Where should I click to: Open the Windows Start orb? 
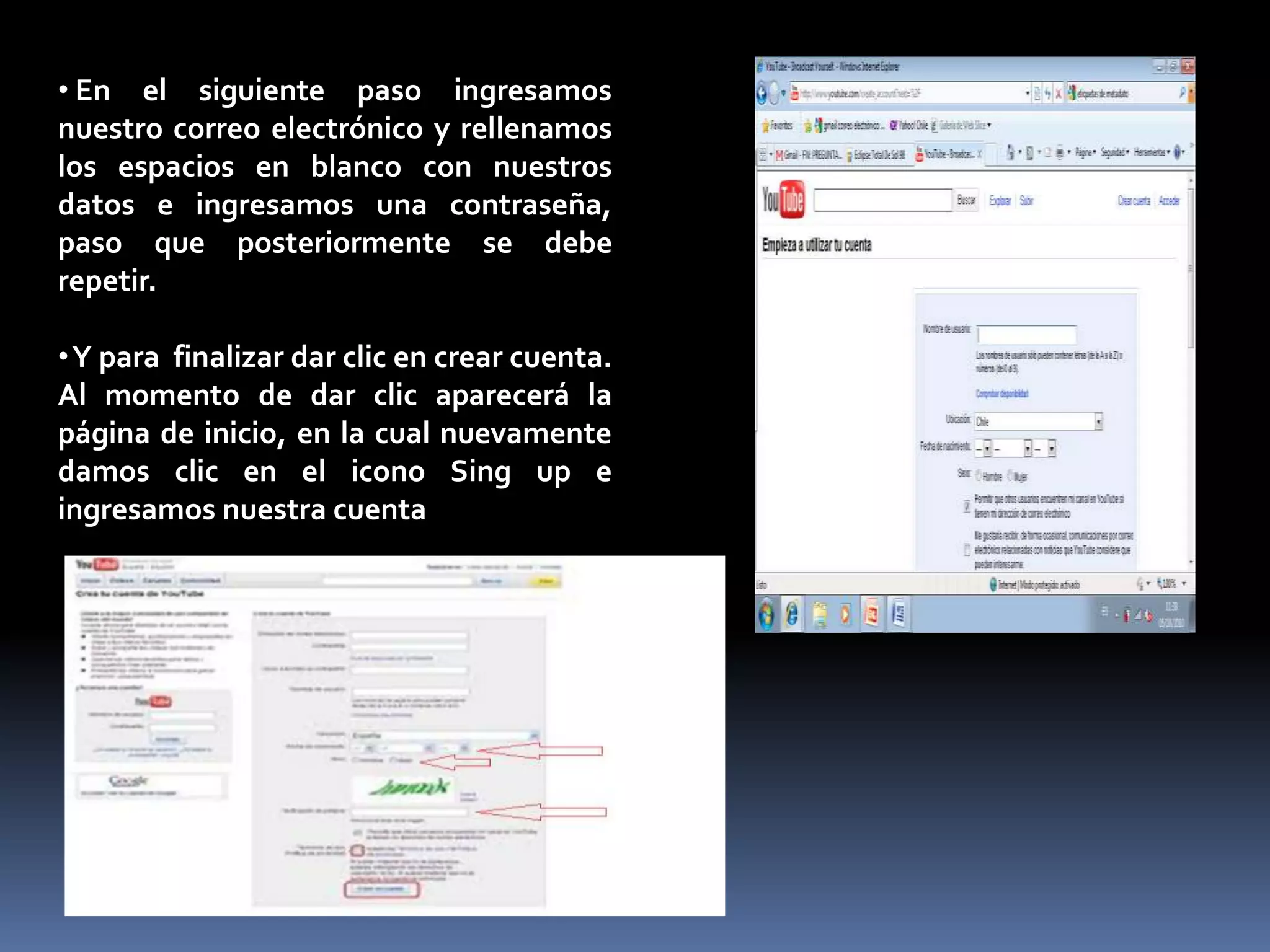tap(766, 614)
